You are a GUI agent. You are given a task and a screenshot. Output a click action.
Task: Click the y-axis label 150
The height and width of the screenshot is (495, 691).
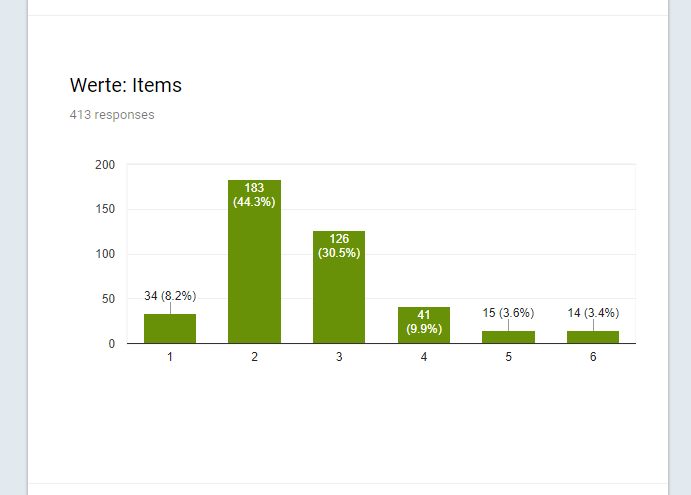105,209
